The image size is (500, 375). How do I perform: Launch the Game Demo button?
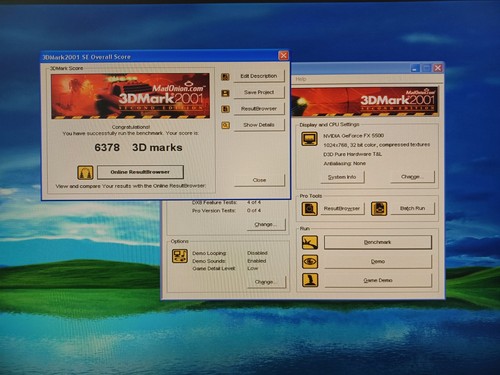tap(378, 280)
